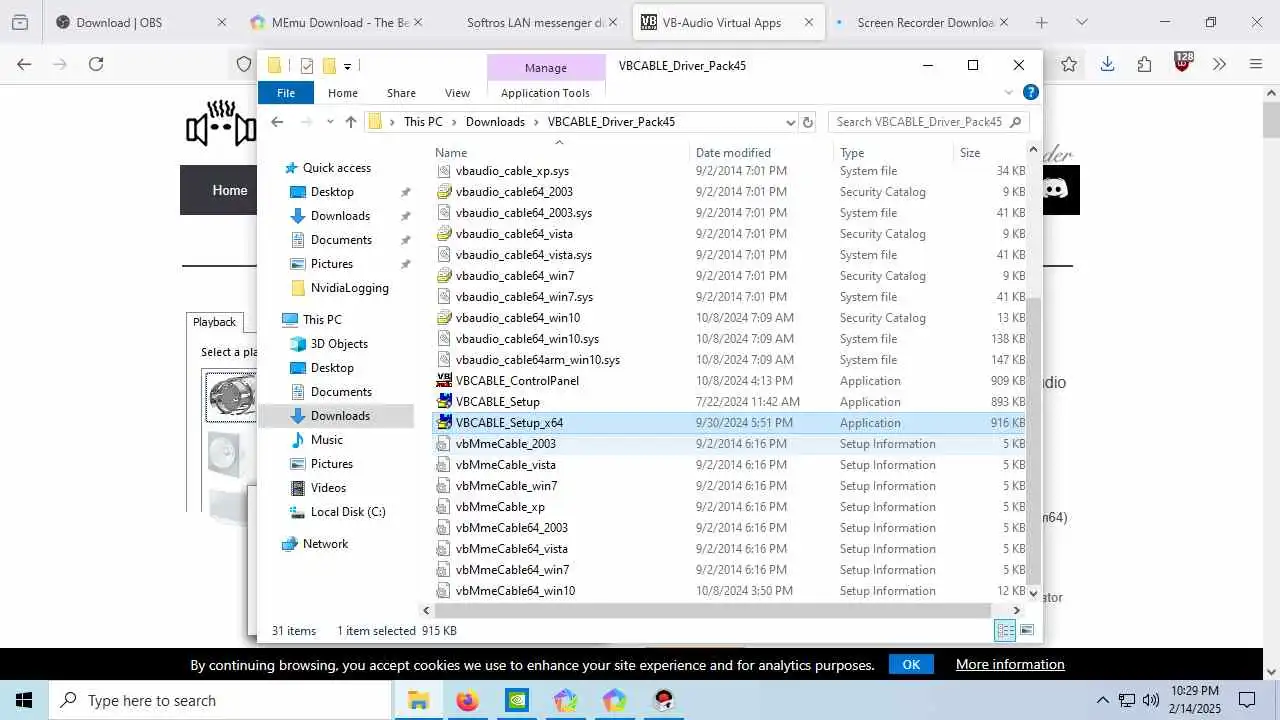The width and height of the screenshot is (1280, 720).
Task: Open Quick access in sidebar
Action: (x=336, y=168)
